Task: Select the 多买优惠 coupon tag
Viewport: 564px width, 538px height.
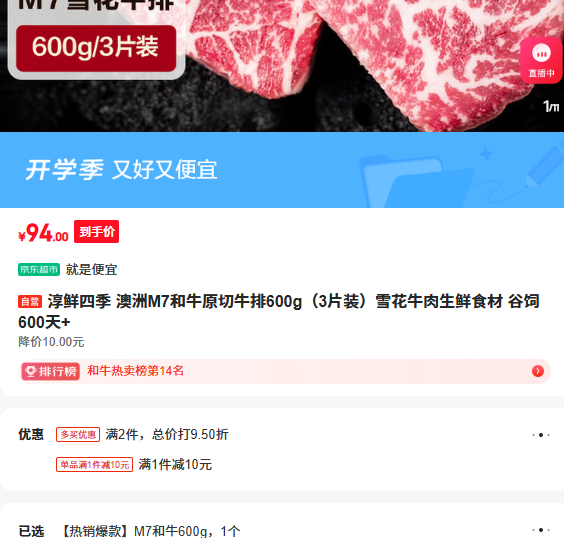Action: (x=78, y=434)
